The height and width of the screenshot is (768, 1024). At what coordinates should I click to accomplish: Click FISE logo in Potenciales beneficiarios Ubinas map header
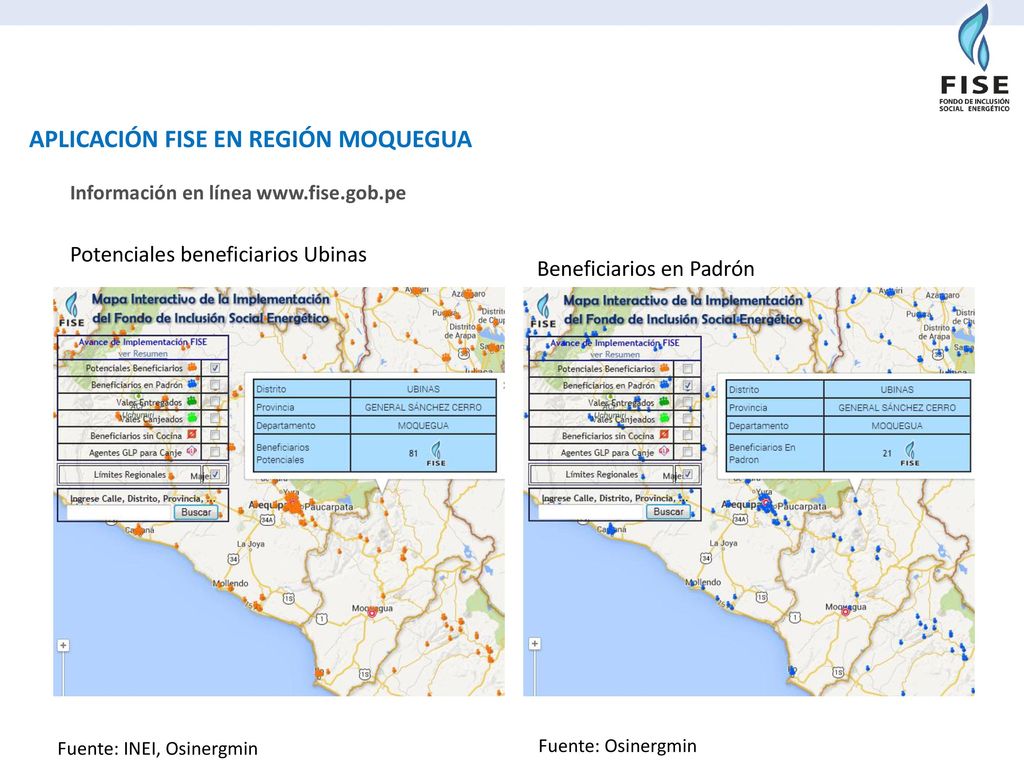pos(71,310)
